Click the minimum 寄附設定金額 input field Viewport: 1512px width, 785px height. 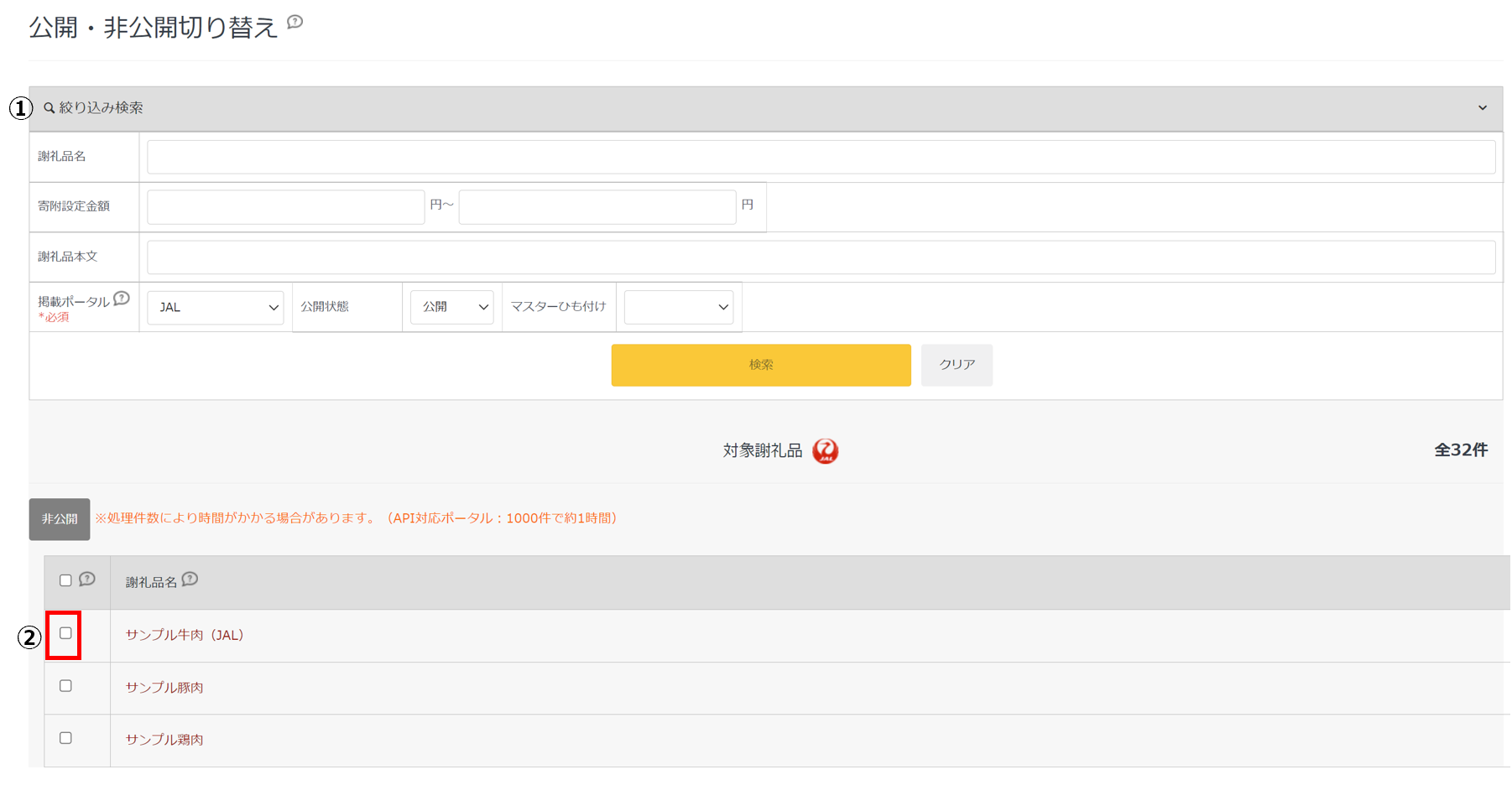[285, 207]
